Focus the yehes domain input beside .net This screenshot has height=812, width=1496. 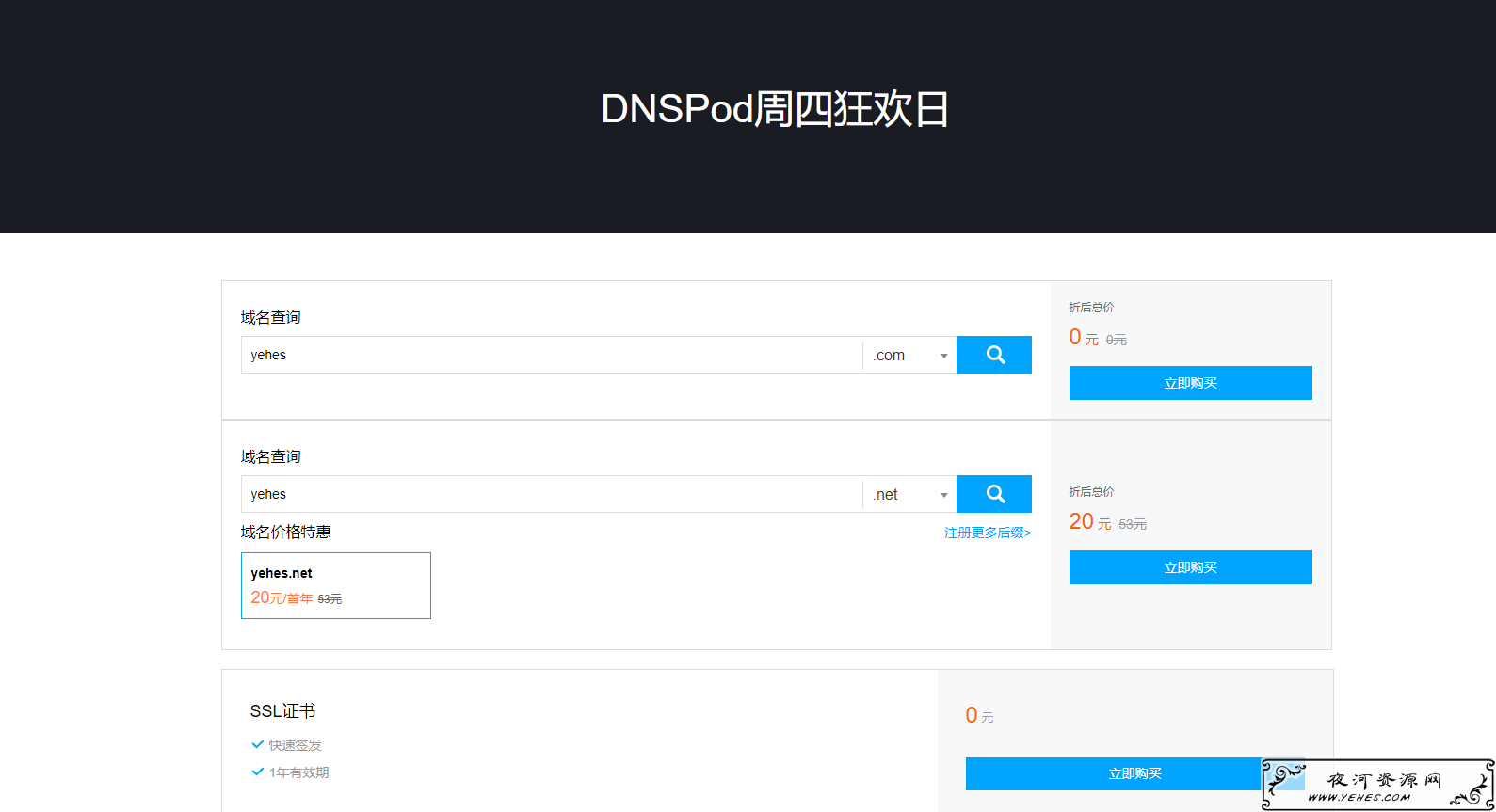point(552,494)
